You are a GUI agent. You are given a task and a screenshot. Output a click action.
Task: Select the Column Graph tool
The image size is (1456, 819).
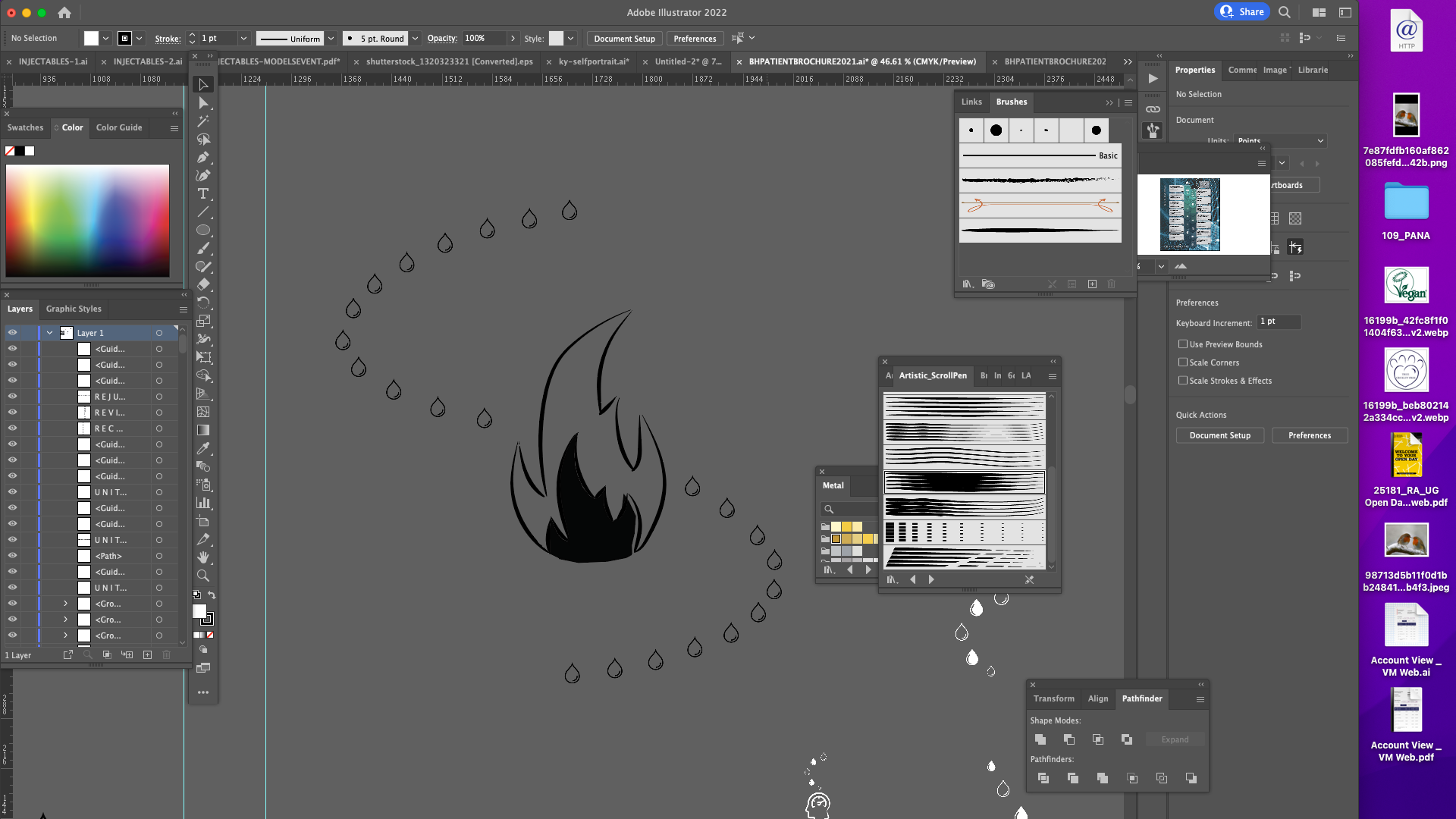pos(203,503)
